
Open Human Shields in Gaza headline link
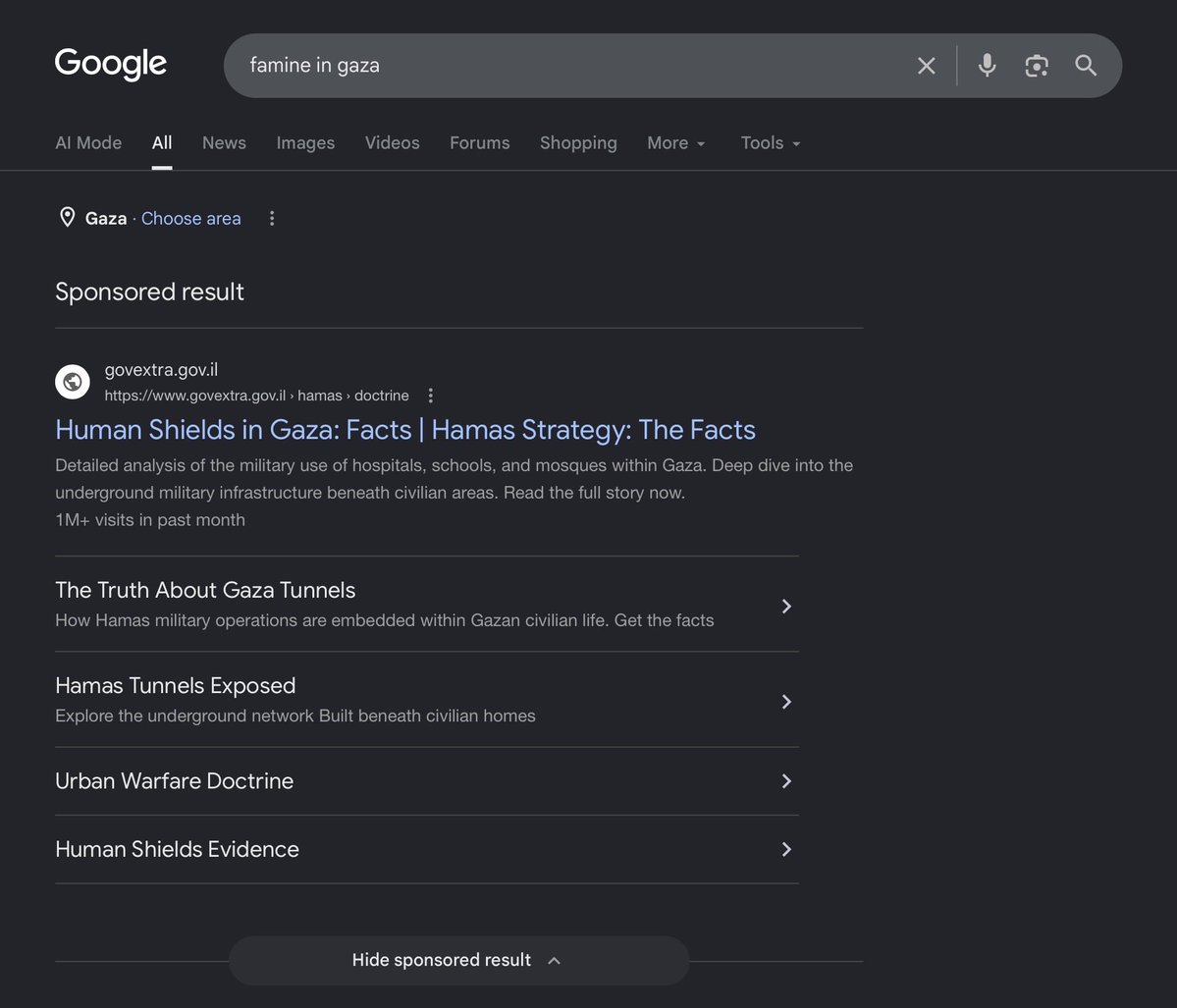coord(405,430)
